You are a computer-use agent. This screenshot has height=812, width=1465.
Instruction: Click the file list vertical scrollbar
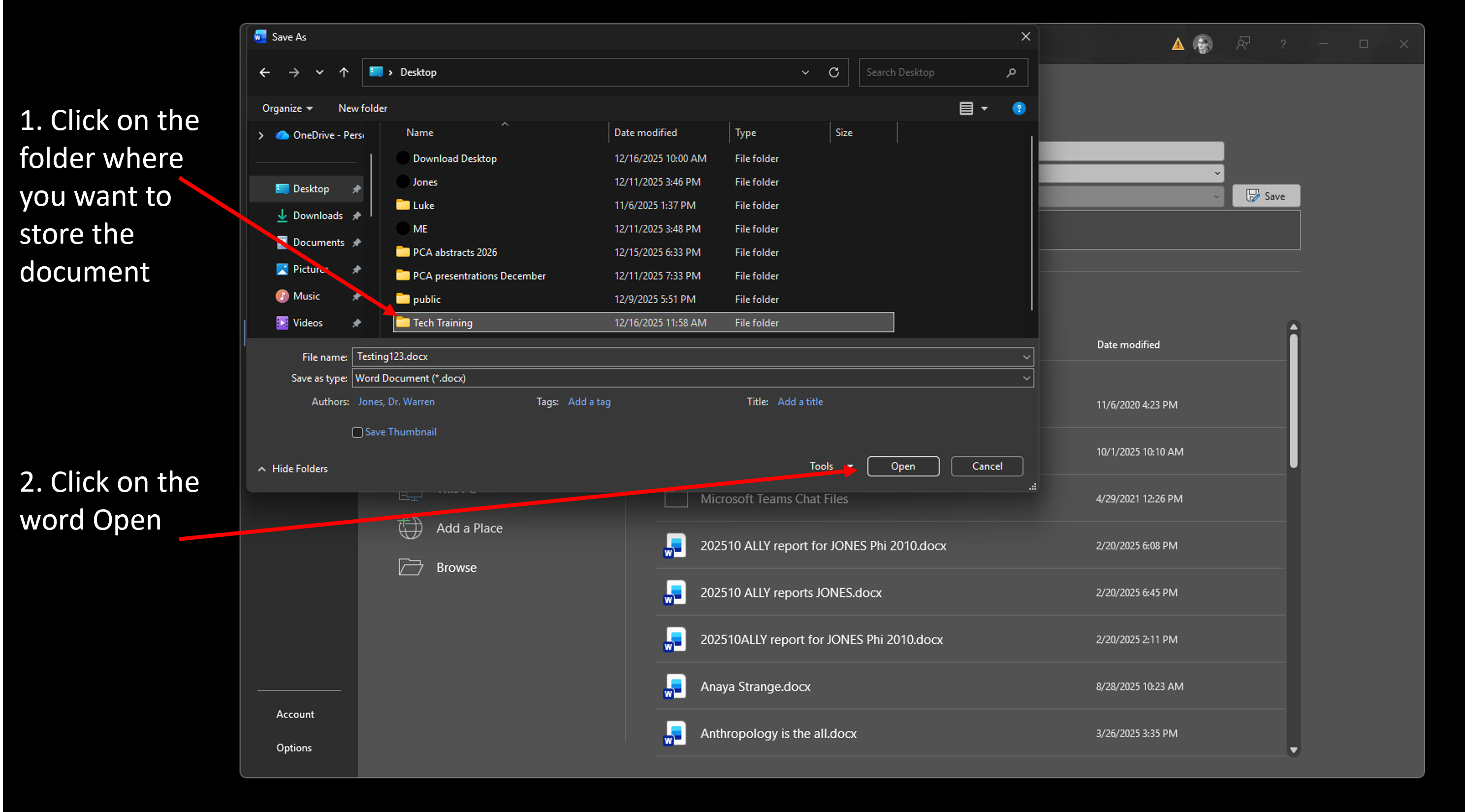(x=1031, y=222)
